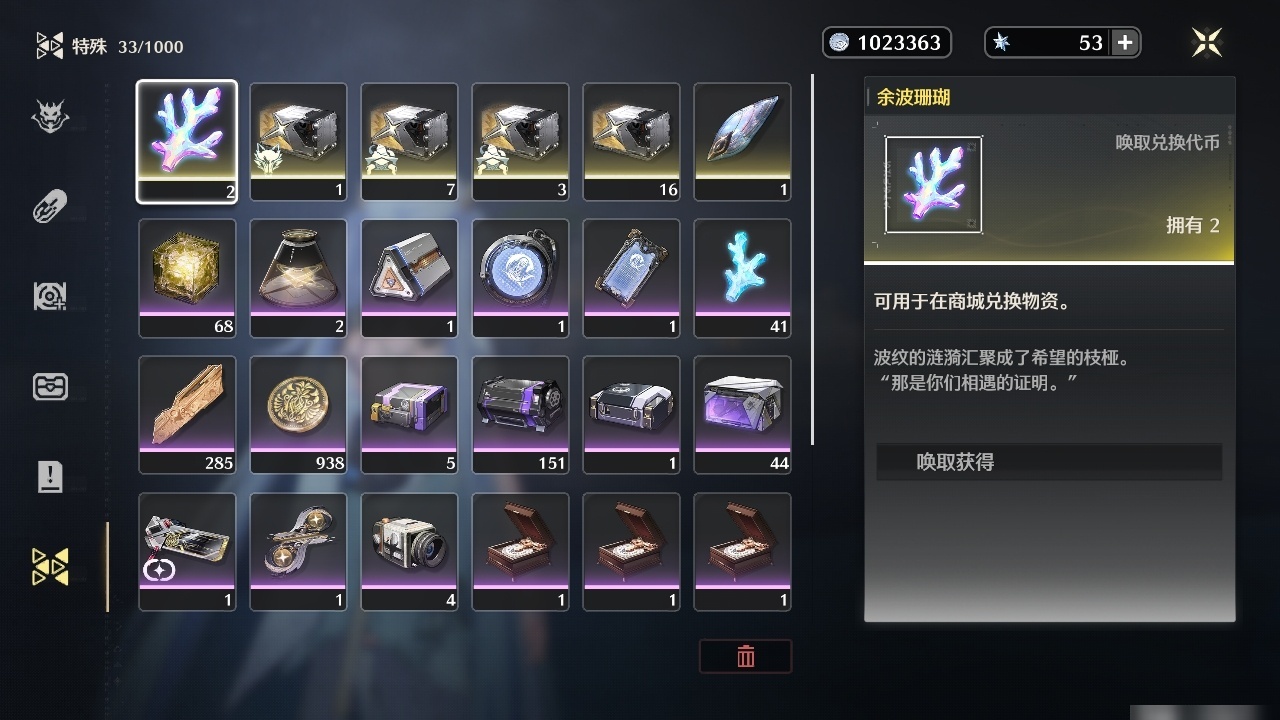The height and width of the screenshot is (720, 1280).
Task: Select the gold coin item showing 938
Action: (x=298, y=415)
